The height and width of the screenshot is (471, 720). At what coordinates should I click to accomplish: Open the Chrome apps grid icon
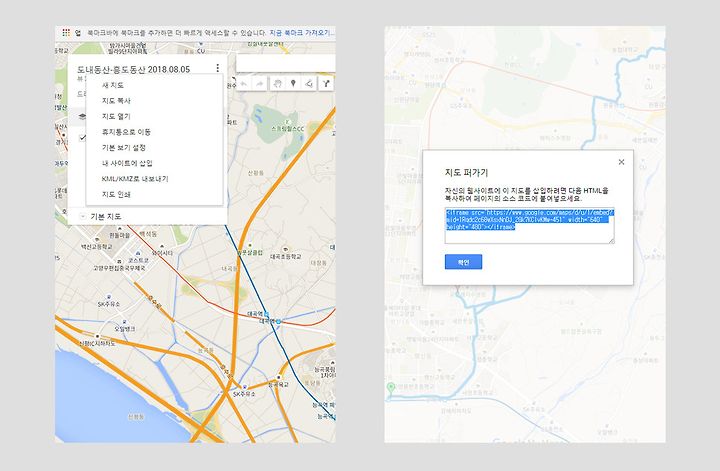pos(66,33)
